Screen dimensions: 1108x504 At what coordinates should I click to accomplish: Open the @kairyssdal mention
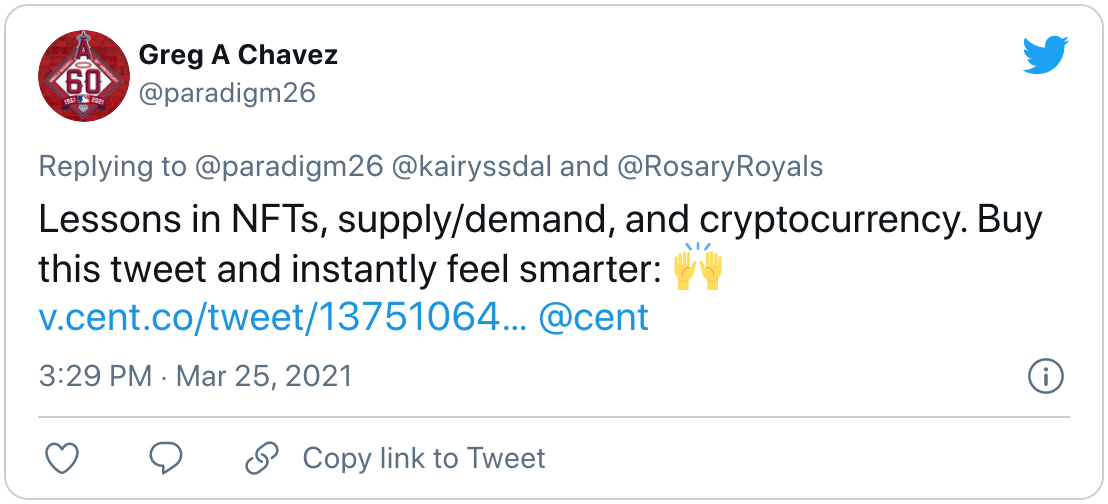coord(471,167)
